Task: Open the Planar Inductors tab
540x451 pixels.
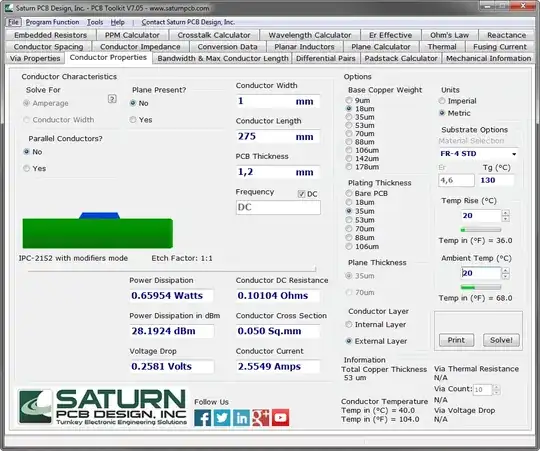Action: pyautogui.click(x=304, y=47)
